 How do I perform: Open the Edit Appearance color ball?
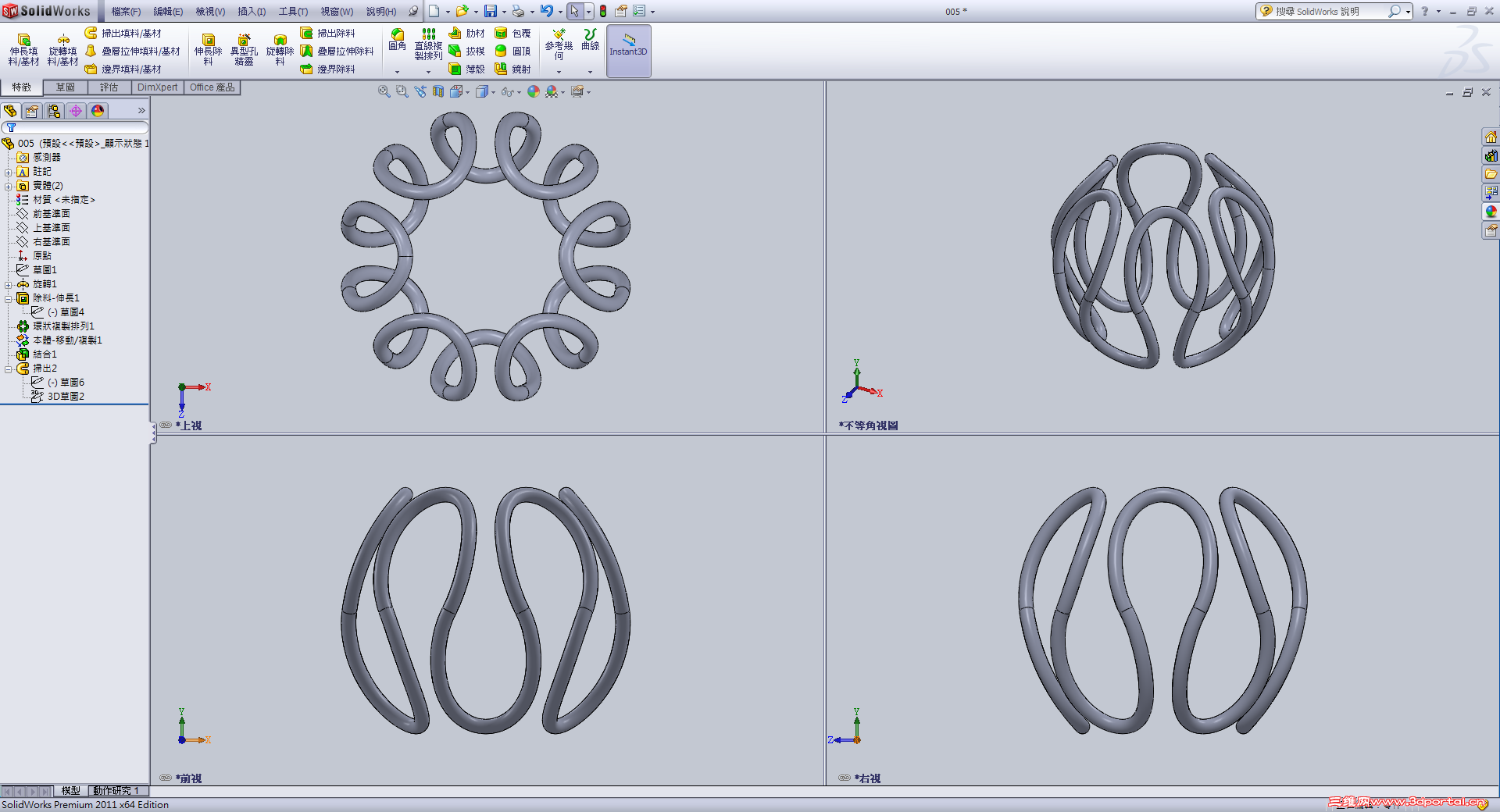(534, 91)
